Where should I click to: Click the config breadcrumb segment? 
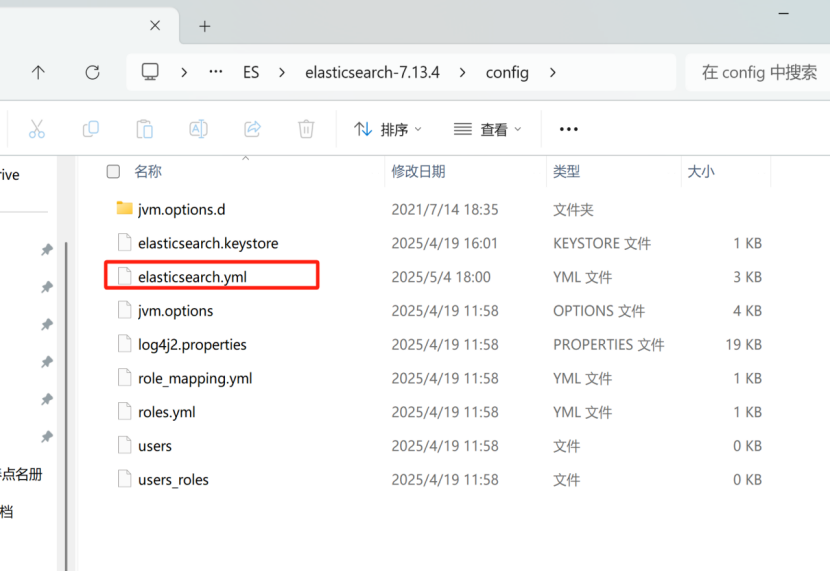507,72
